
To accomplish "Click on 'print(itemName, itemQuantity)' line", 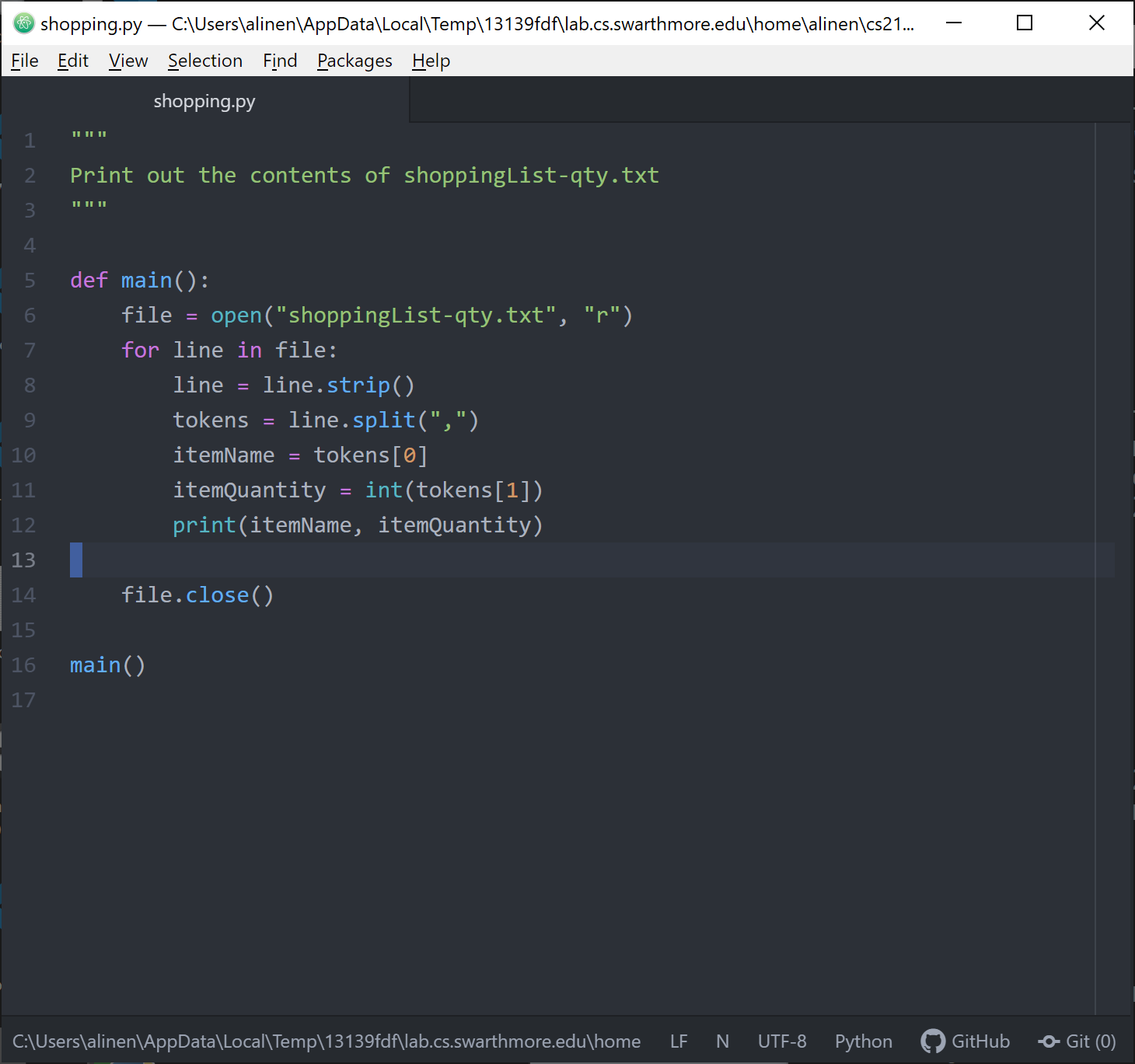I will [x=358, y=525].
